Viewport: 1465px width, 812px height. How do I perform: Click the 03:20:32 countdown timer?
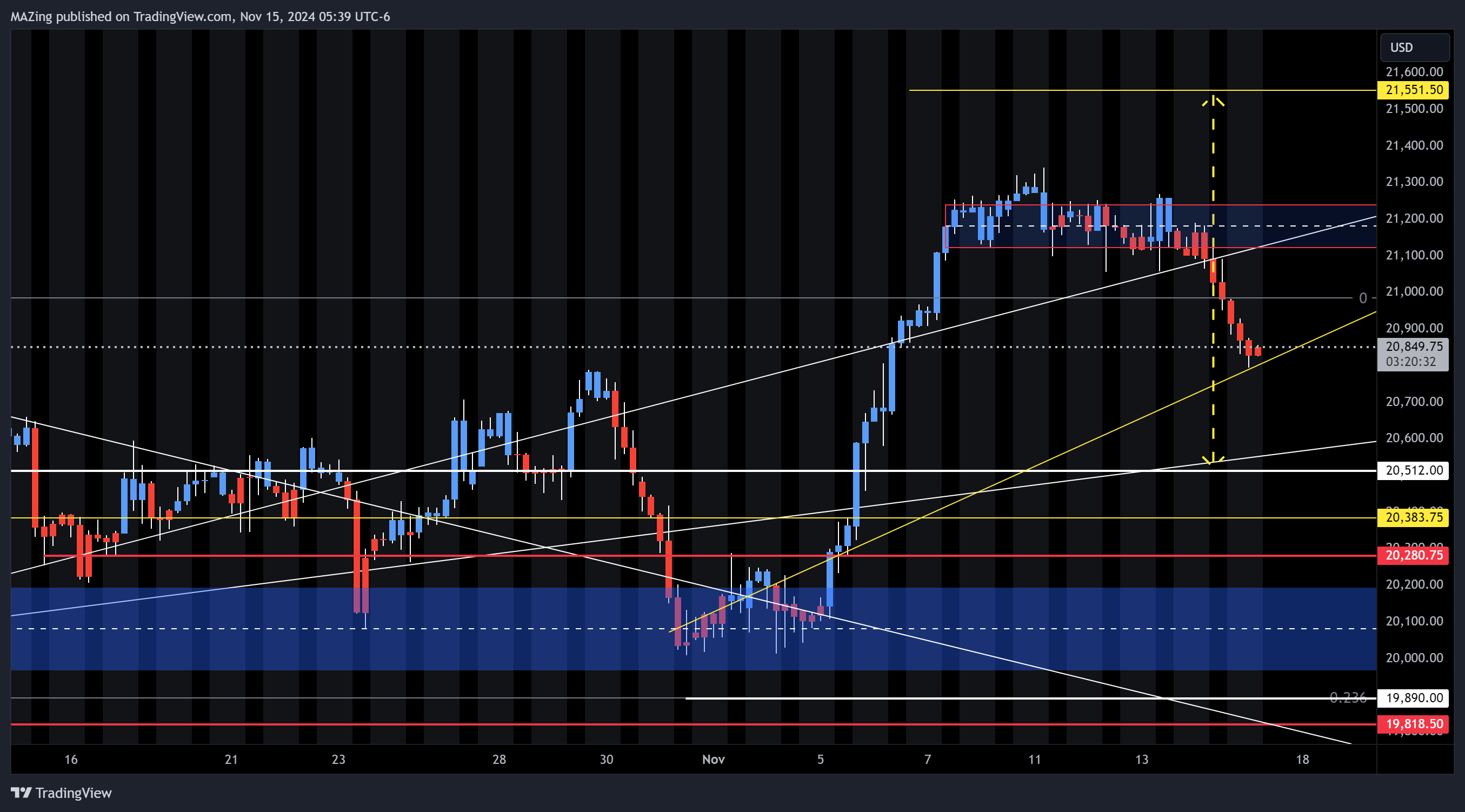1410,362
